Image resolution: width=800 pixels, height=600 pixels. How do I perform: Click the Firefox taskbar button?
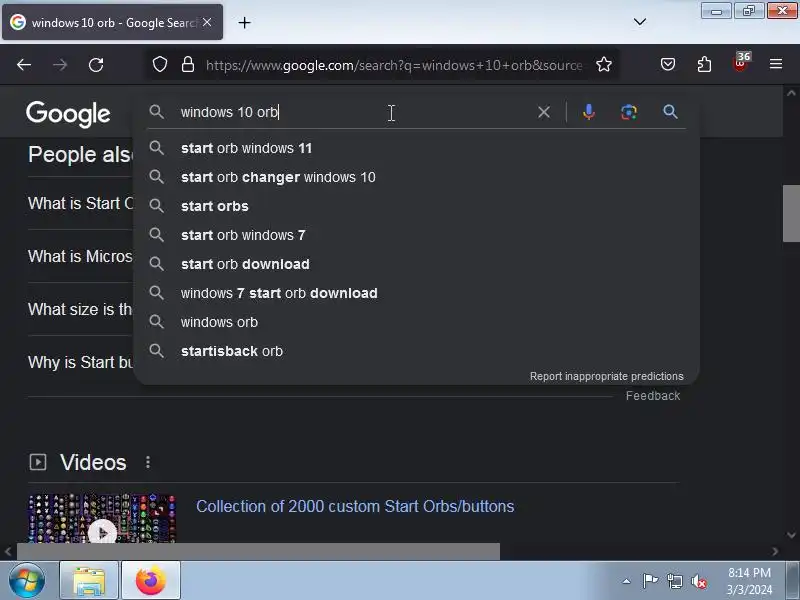point(151,580)
